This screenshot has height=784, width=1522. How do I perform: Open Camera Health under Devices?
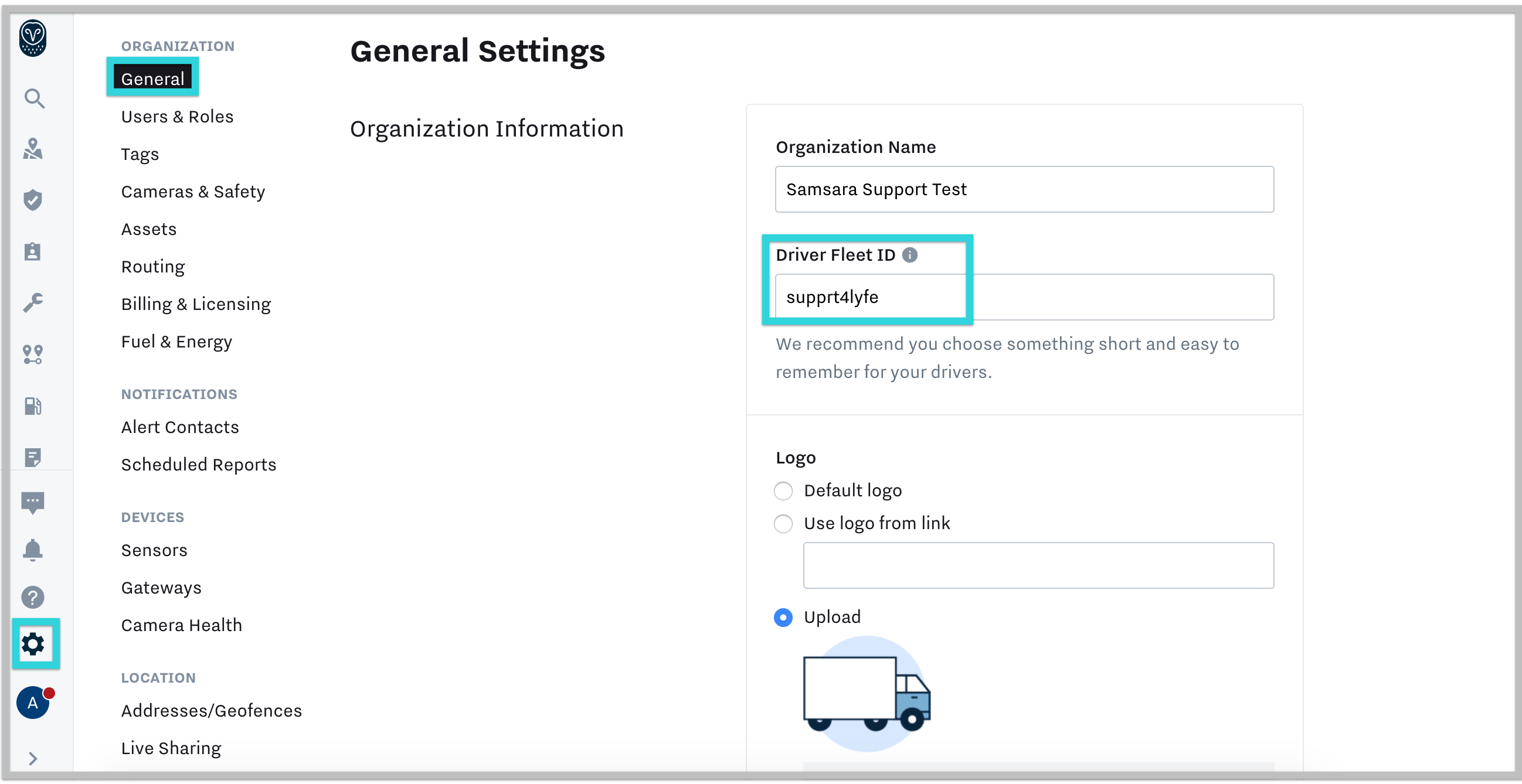point(181,625)
